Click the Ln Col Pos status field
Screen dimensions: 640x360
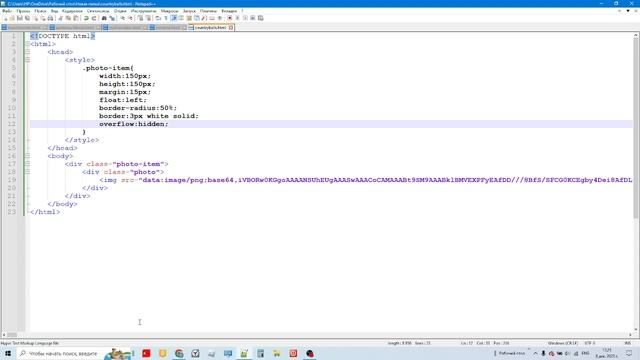(484, 343)
